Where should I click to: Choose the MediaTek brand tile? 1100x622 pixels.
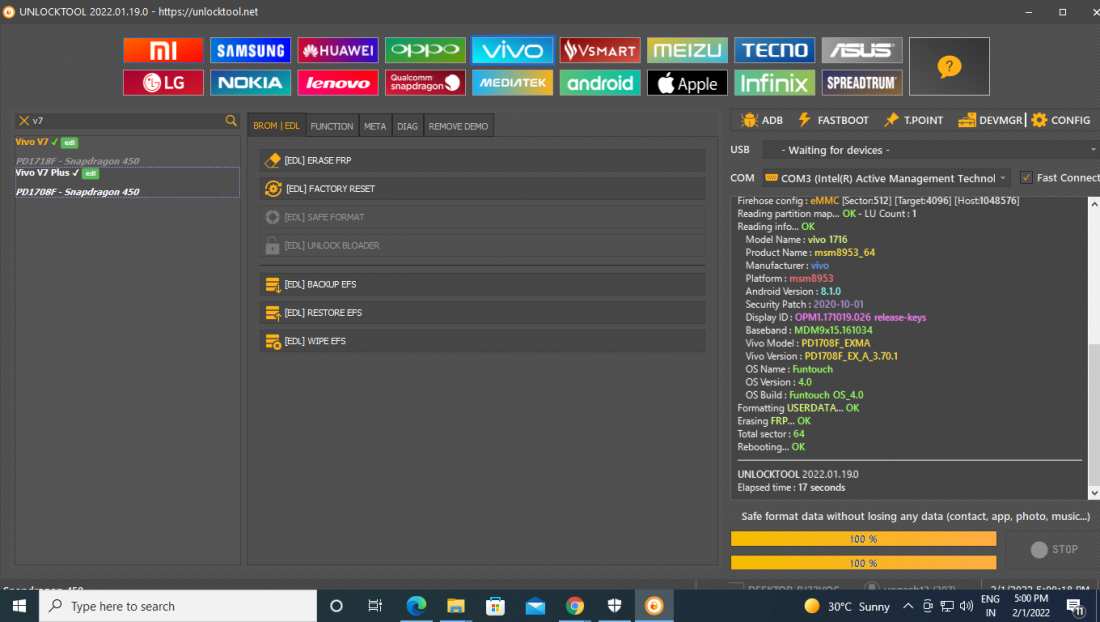[x=512, y=83]
